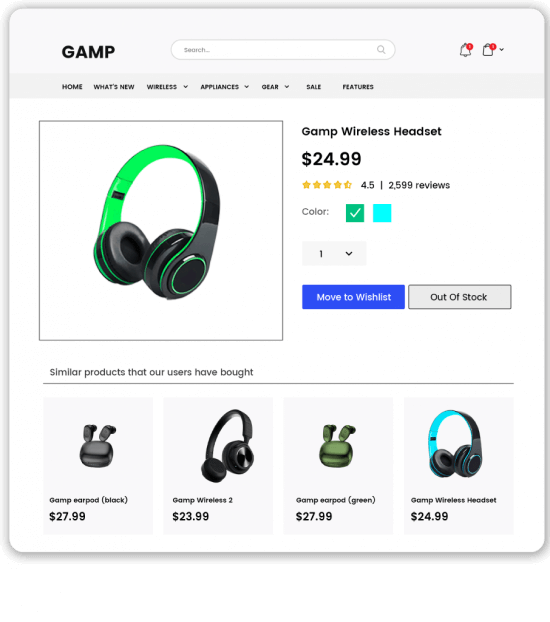Screen dimensions: 550x622
Task: Open the shopping bag cart icon
Action: coord(489,50)
